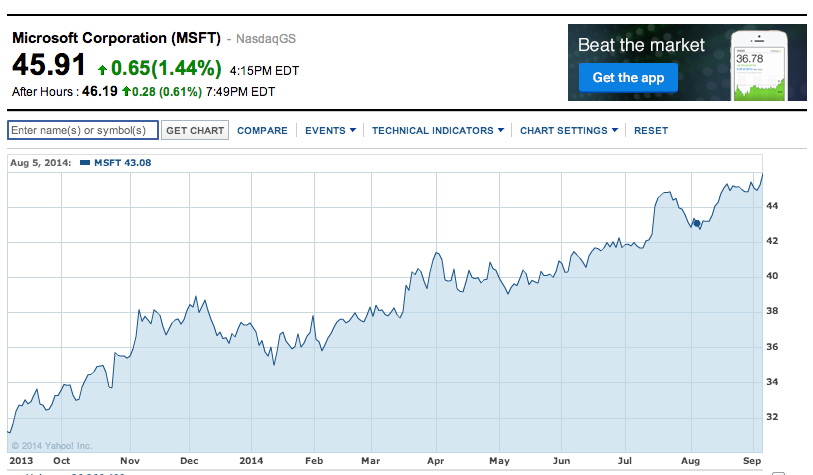Focus the name or symbol input box
813x475 pixels.
[83, 131]
